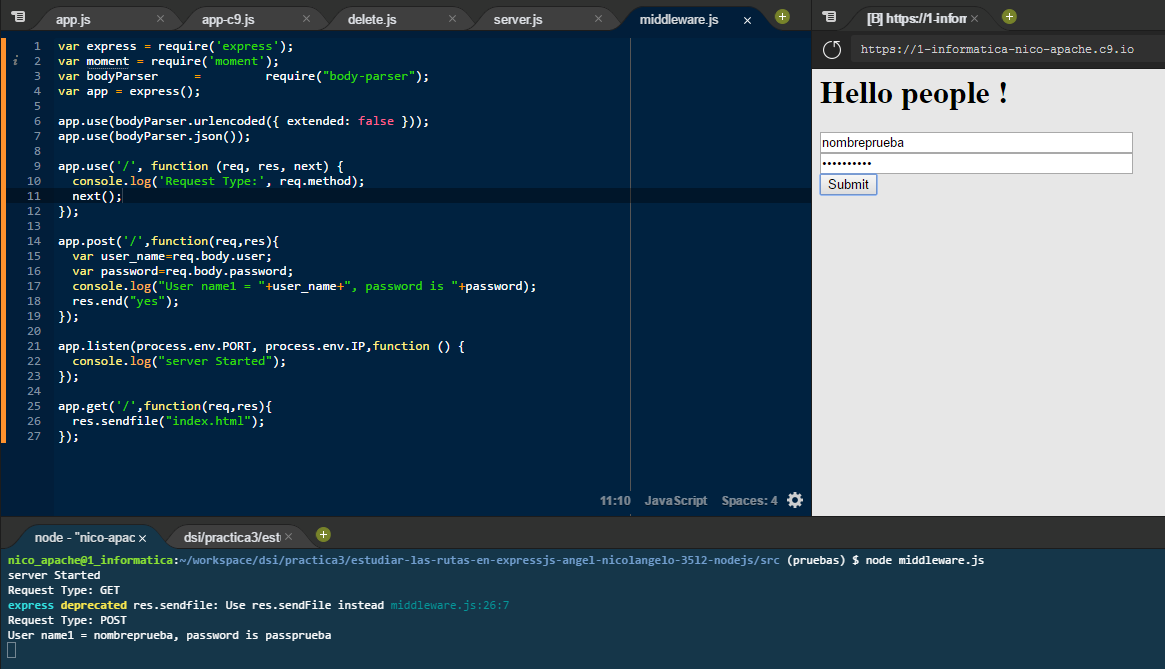Switch to the node terminal tab

[85, 537]
